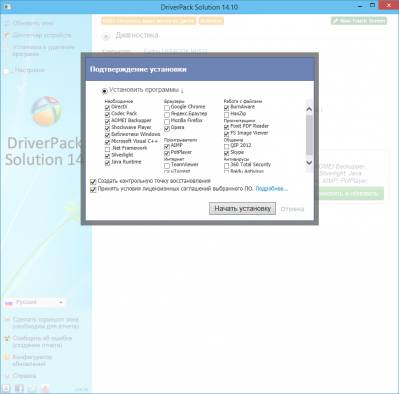Enable the Google Chrome checkbox
The image size is (399, 394).
point(167,108)
